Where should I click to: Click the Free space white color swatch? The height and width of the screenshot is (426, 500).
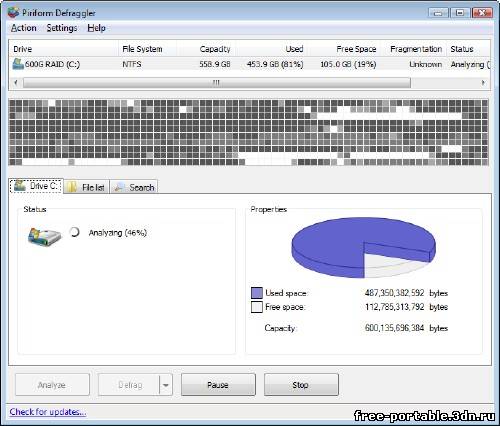257,307
